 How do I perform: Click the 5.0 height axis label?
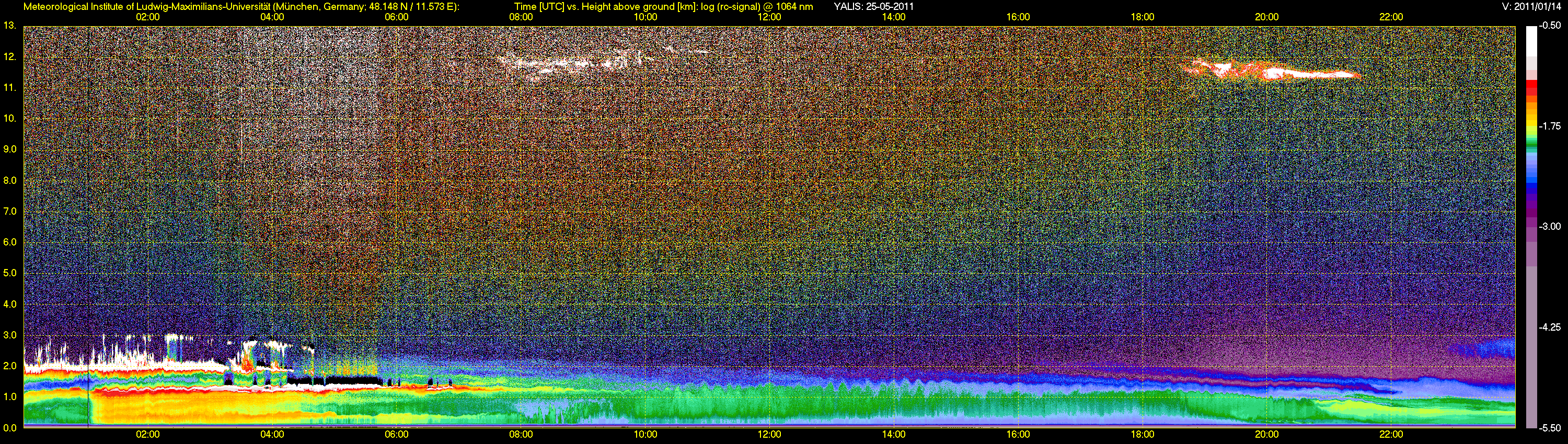[x=10, y=273]
